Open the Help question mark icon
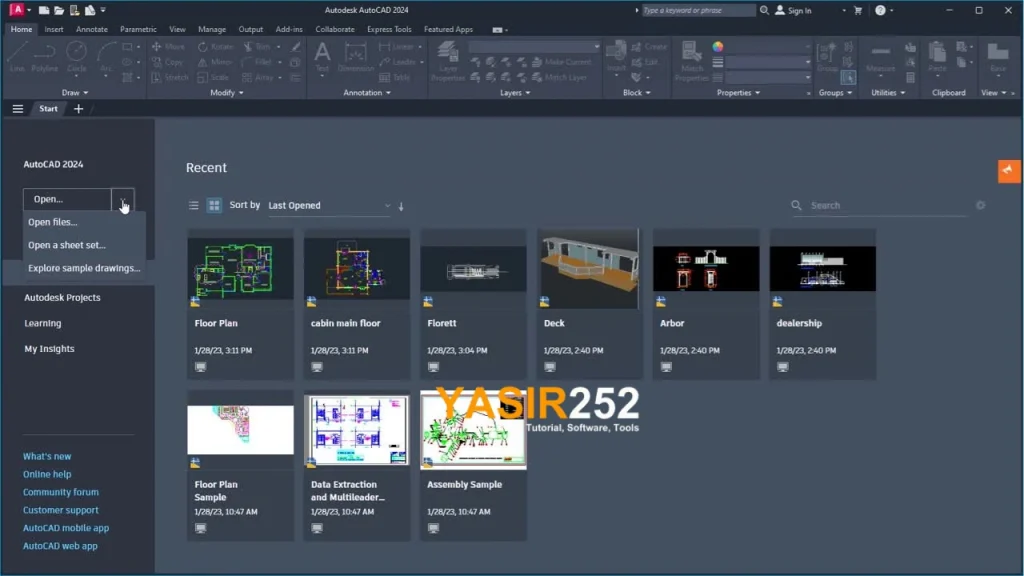Image resolution: width=1024 pixels, height=576 pixels. pyautogui.click(x=880, y=10)
